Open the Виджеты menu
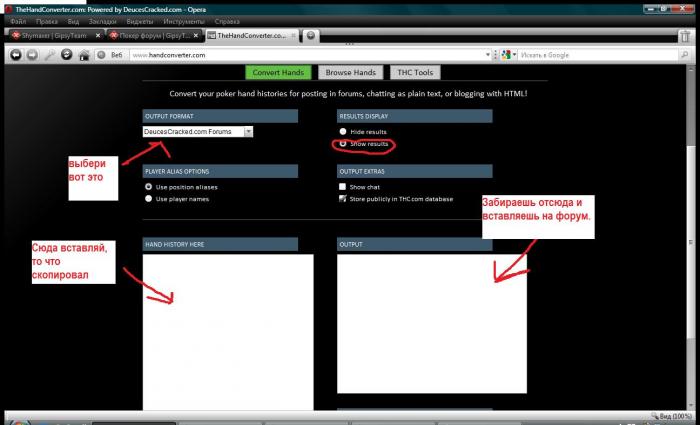The image size is (700, 425). click(x=140, y=21)
